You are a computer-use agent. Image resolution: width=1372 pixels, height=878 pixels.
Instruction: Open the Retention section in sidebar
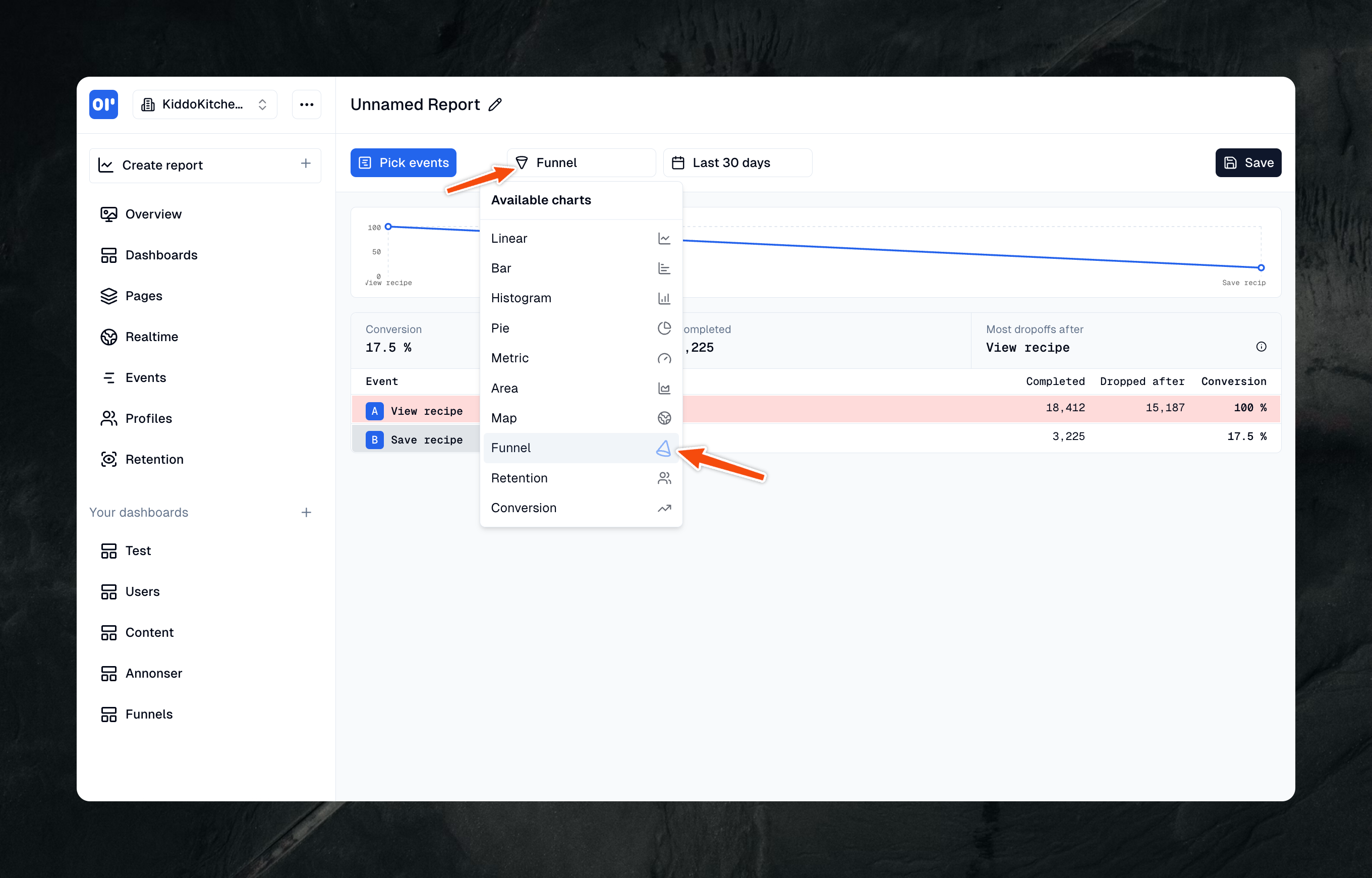(x=154, y=459)
